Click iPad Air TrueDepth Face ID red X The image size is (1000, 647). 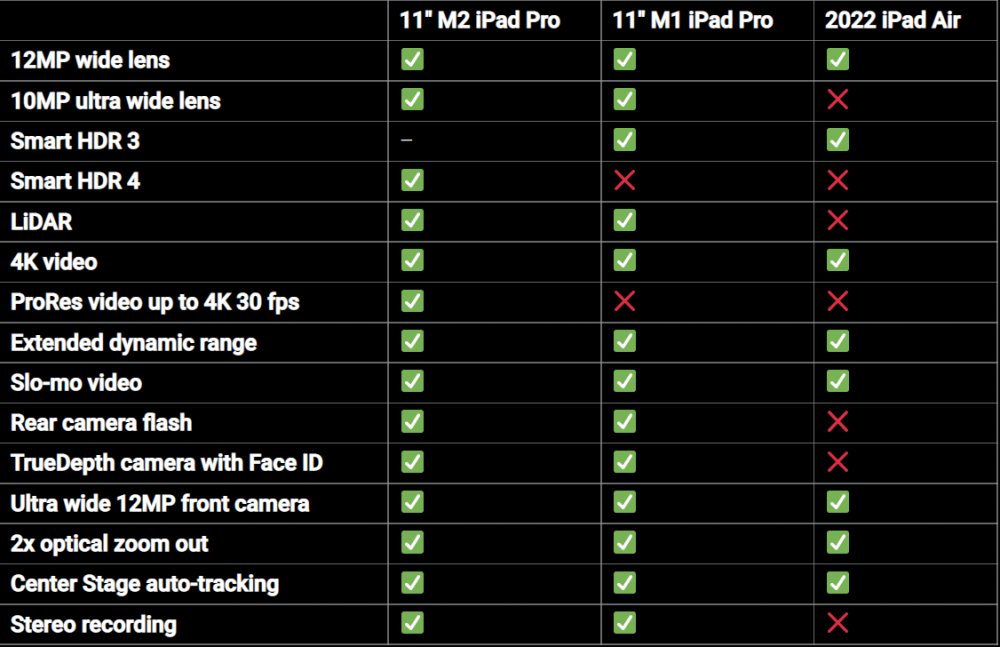[838, 462]
